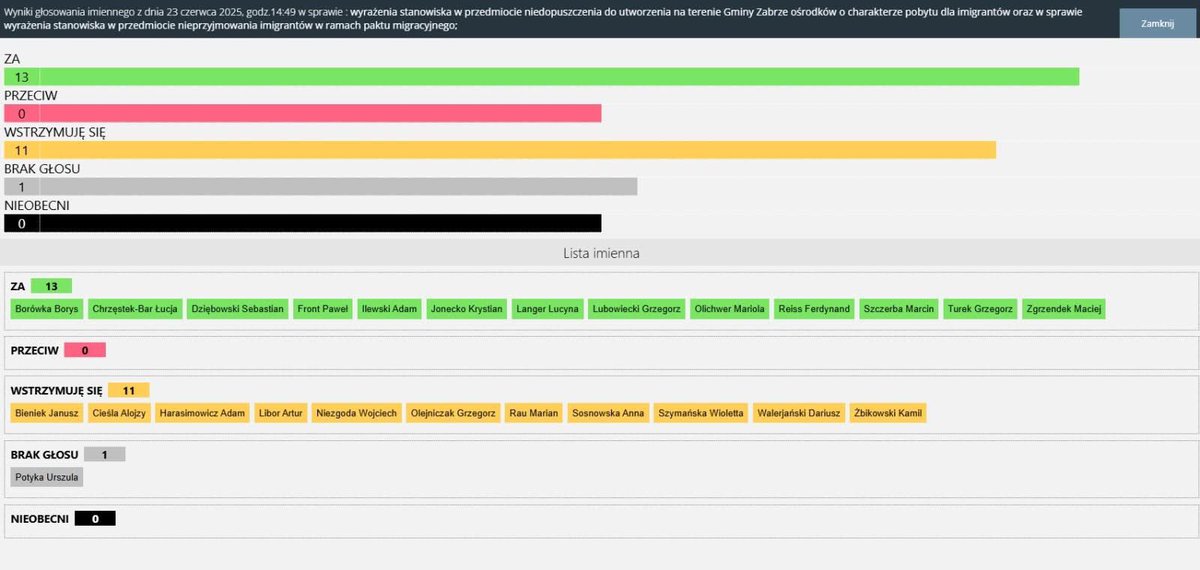Select voter Front Paweł
The width and height of the screenshot is (1200, 570).
323,309
